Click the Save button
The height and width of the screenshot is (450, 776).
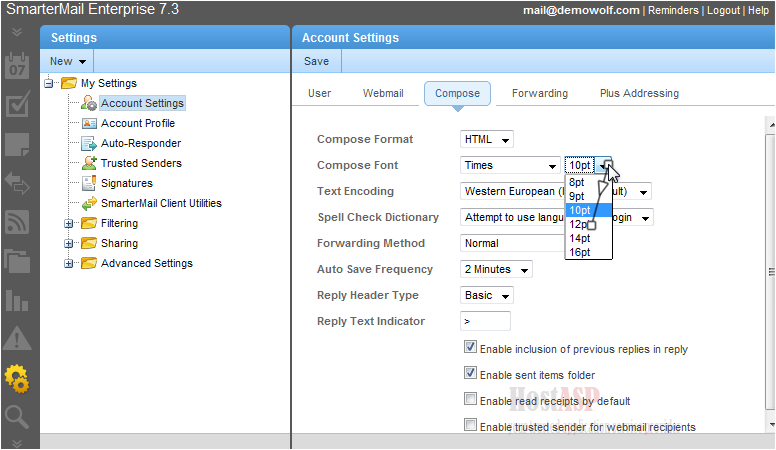[x=316, y=61]
